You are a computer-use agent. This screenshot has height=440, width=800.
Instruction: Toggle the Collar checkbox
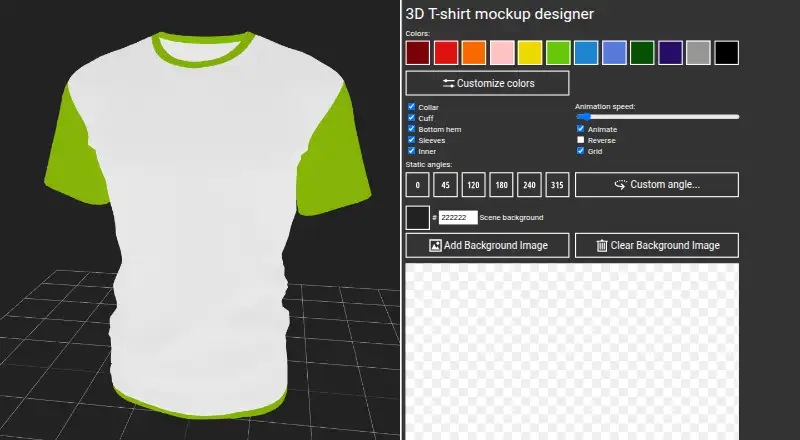pos(411,107)
